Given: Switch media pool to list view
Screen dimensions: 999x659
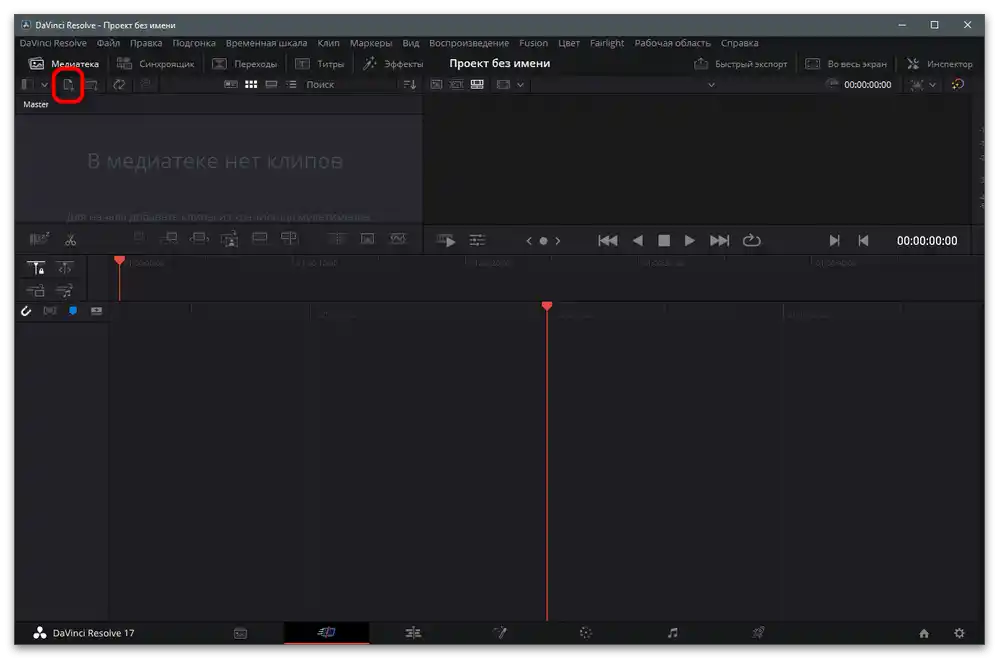Looking at the screenshot, I should point(291,85).
